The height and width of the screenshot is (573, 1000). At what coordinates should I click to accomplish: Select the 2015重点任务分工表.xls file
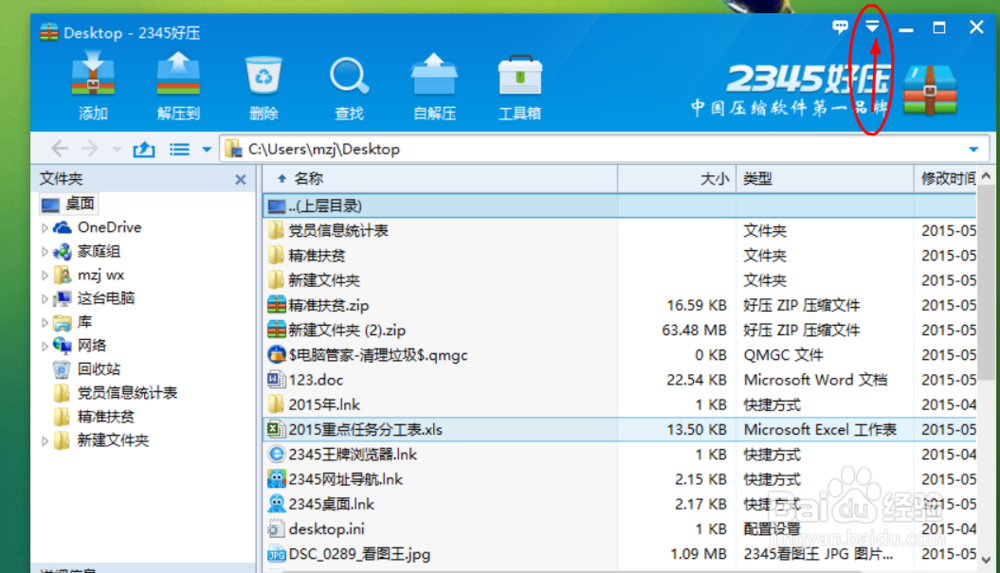click(x=619, y=430)
